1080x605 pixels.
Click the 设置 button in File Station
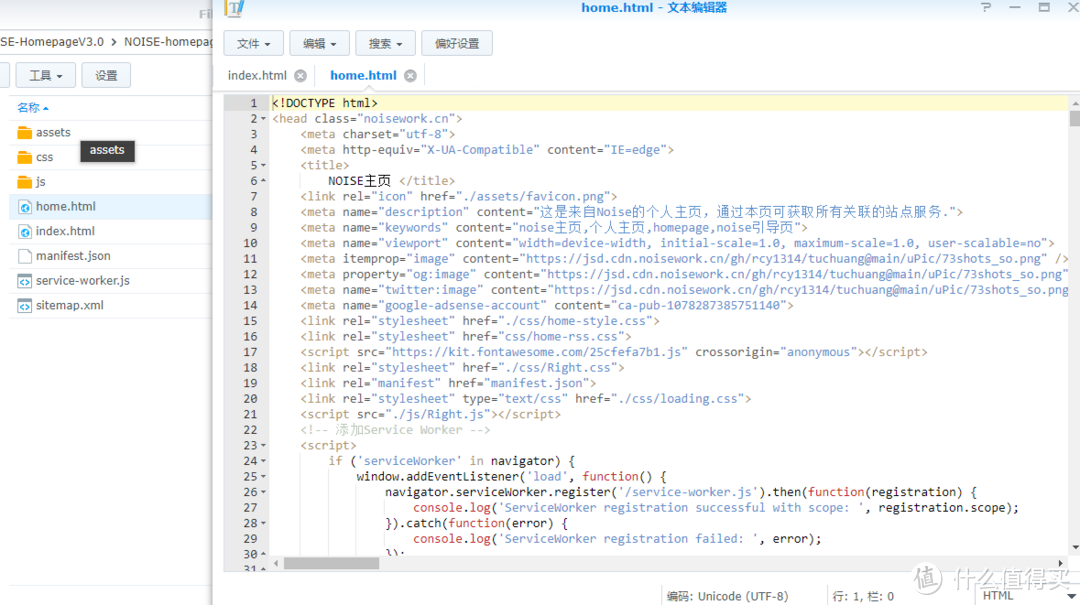point(106,75)
